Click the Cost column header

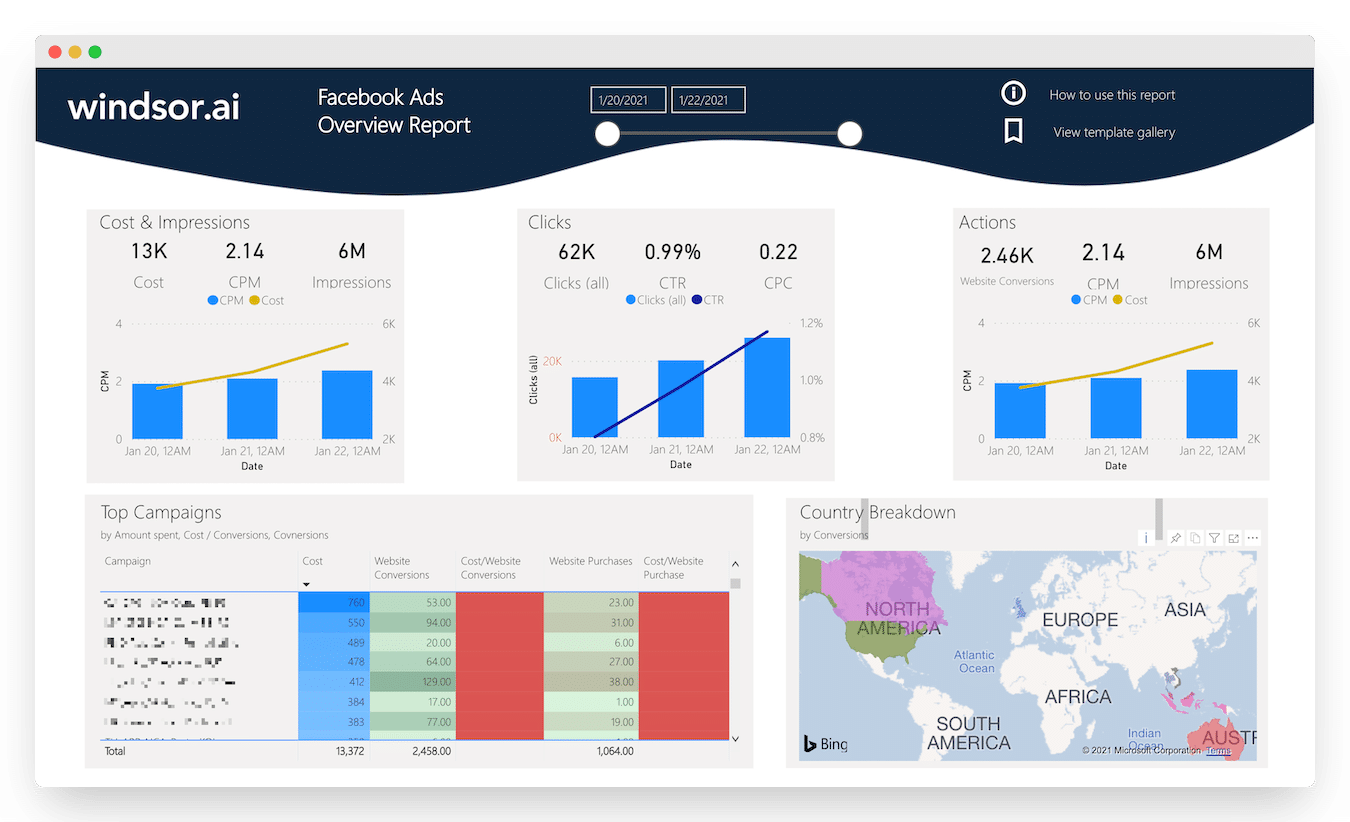pyautogui.click(x=312, y=561)
